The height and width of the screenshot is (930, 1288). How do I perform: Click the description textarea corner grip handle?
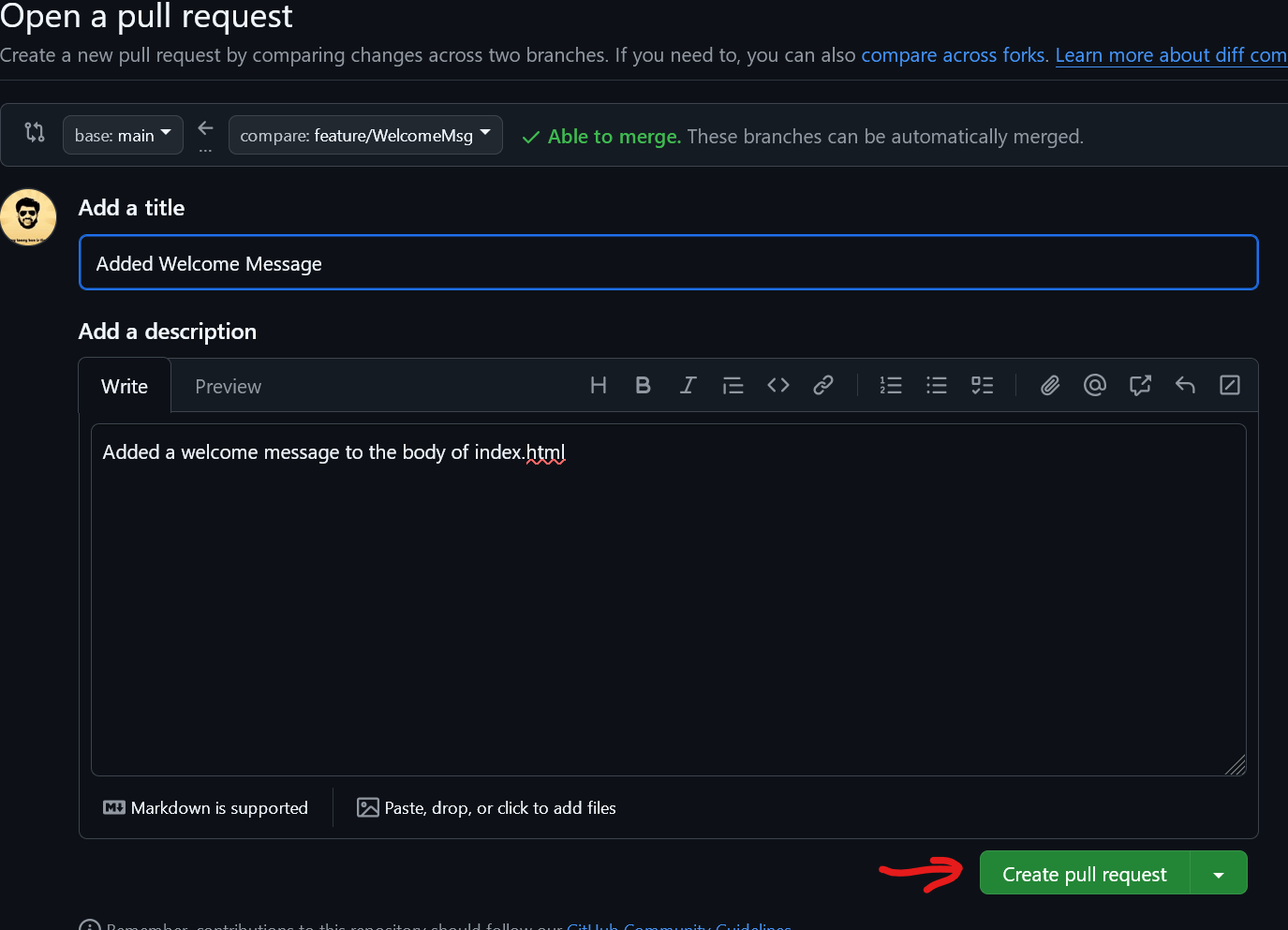coord(1236,765)
